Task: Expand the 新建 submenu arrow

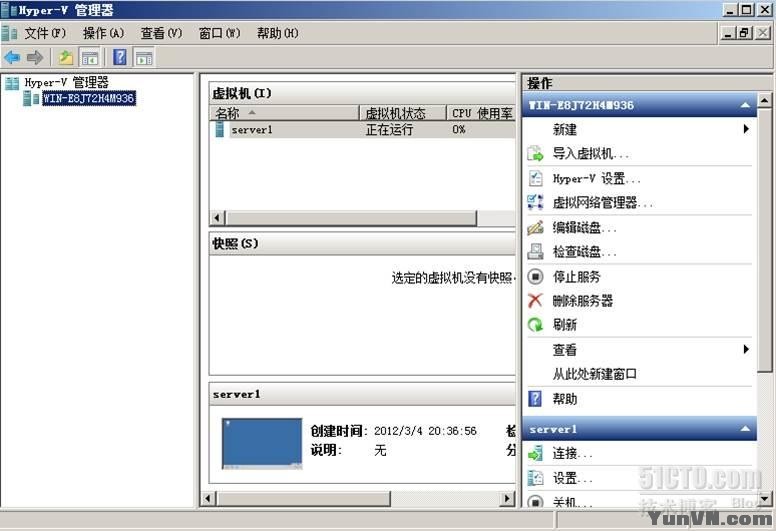Action: coord(746,129)
